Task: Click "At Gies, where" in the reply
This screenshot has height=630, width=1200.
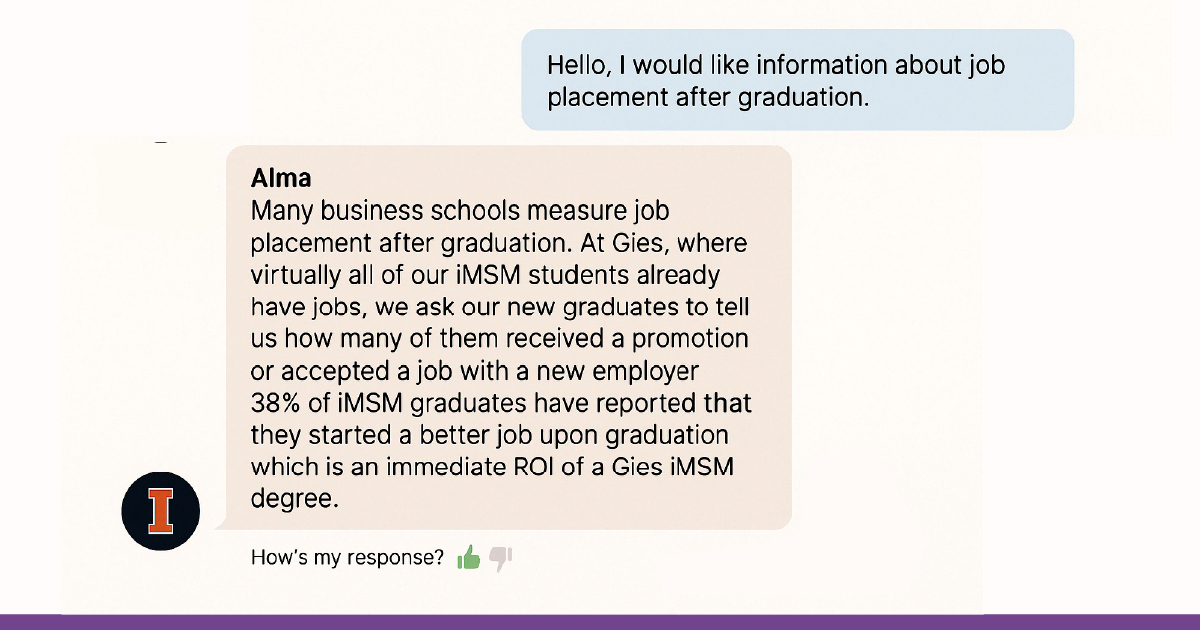Action: pyautogui.click(x=675, y=244)
